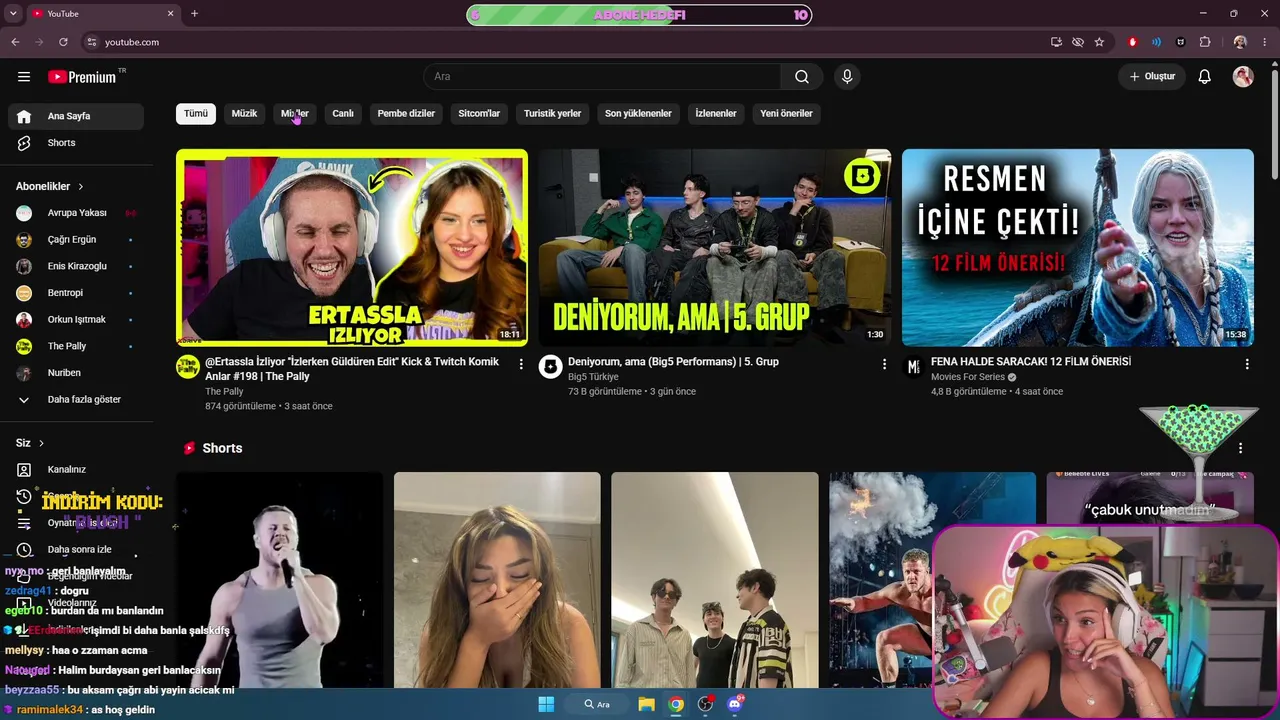Viewport: 1280px width, 720px height.
Task: Bookmark this page with the star
Action: pos(1099,42)
